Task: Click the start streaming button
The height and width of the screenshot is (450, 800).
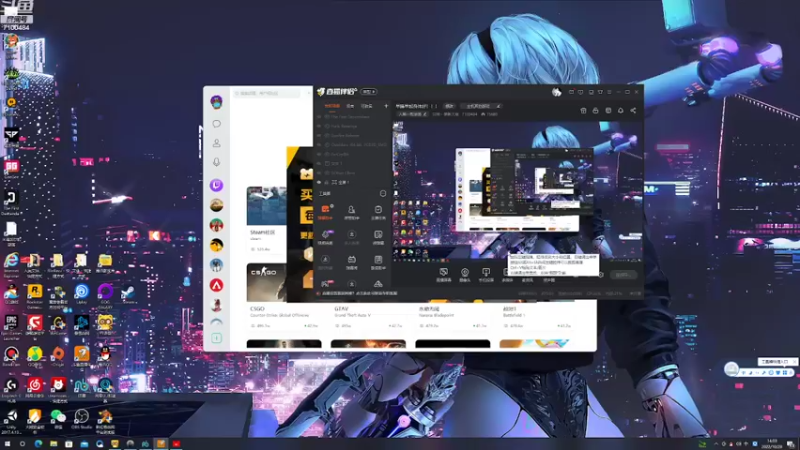Action: pos(623,274)
